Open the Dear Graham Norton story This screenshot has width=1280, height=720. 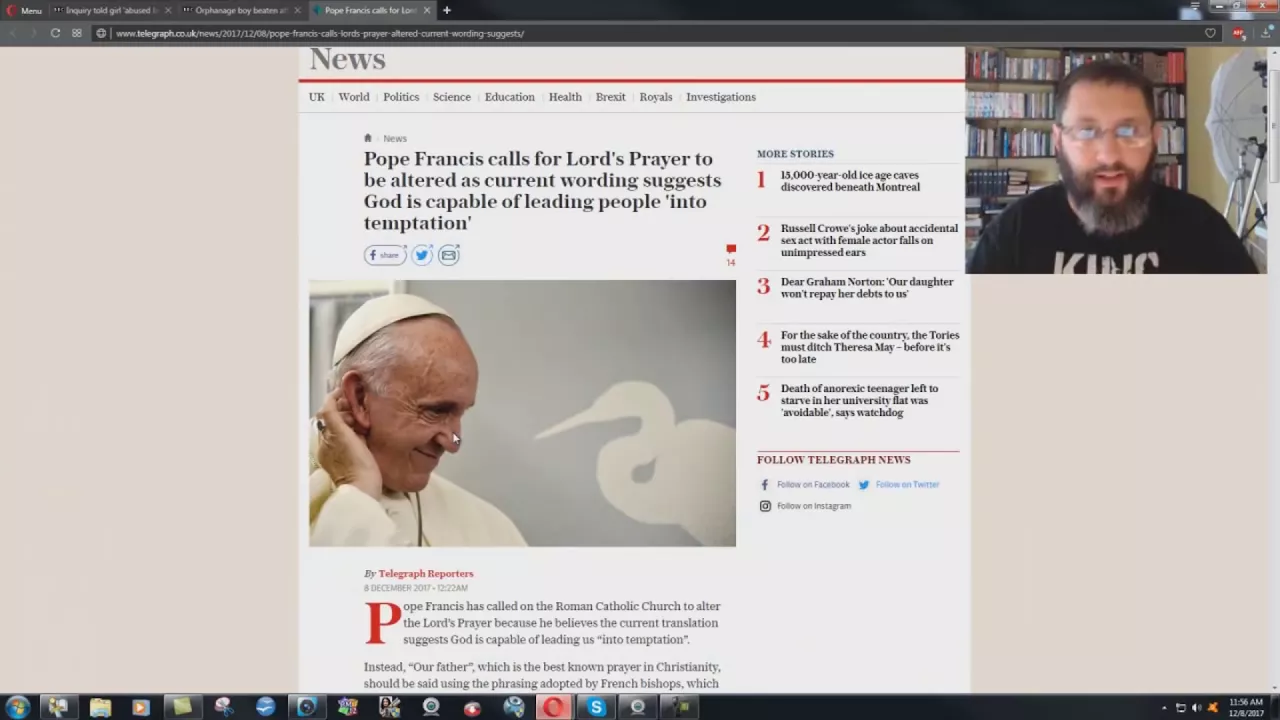[867, 288]
